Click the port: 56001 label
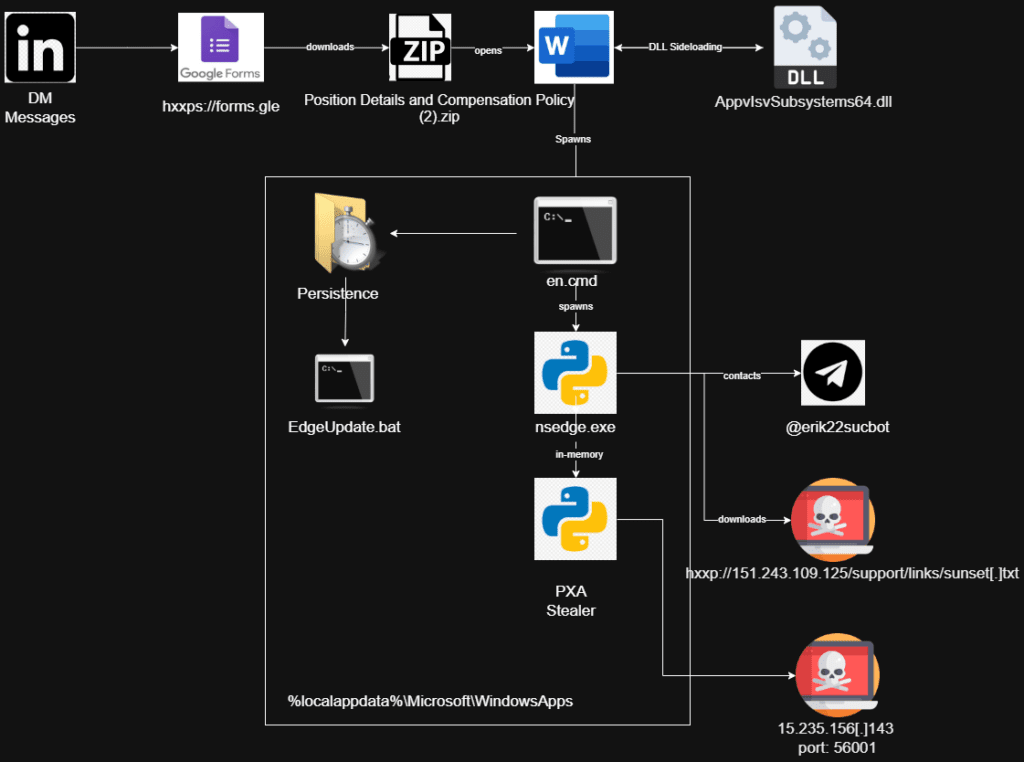This screenshot has width=1024, height=762. pyautogui.click(x=836, y=746)
